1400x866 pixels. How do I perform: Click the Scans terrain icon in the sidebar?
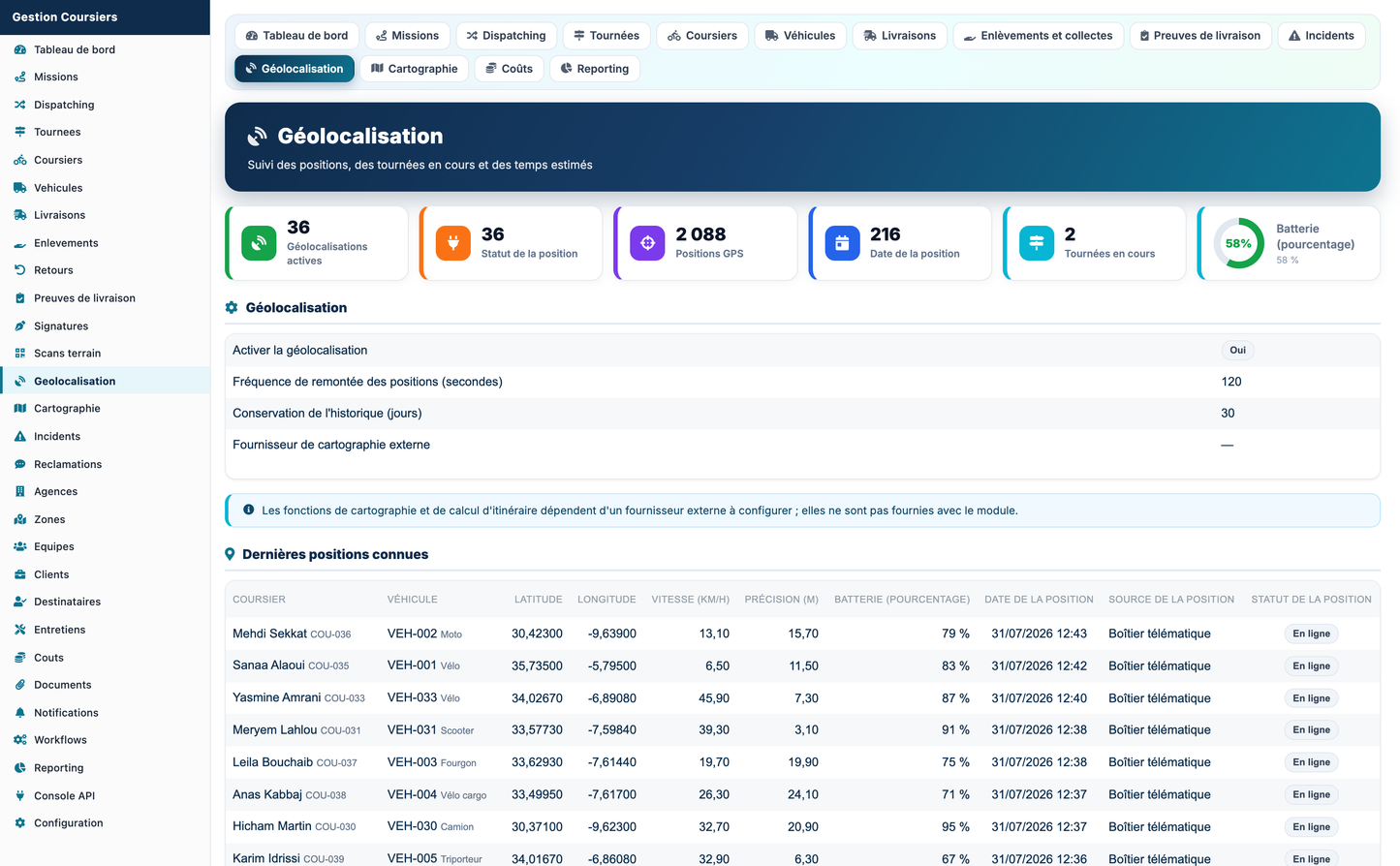(19, 354)
